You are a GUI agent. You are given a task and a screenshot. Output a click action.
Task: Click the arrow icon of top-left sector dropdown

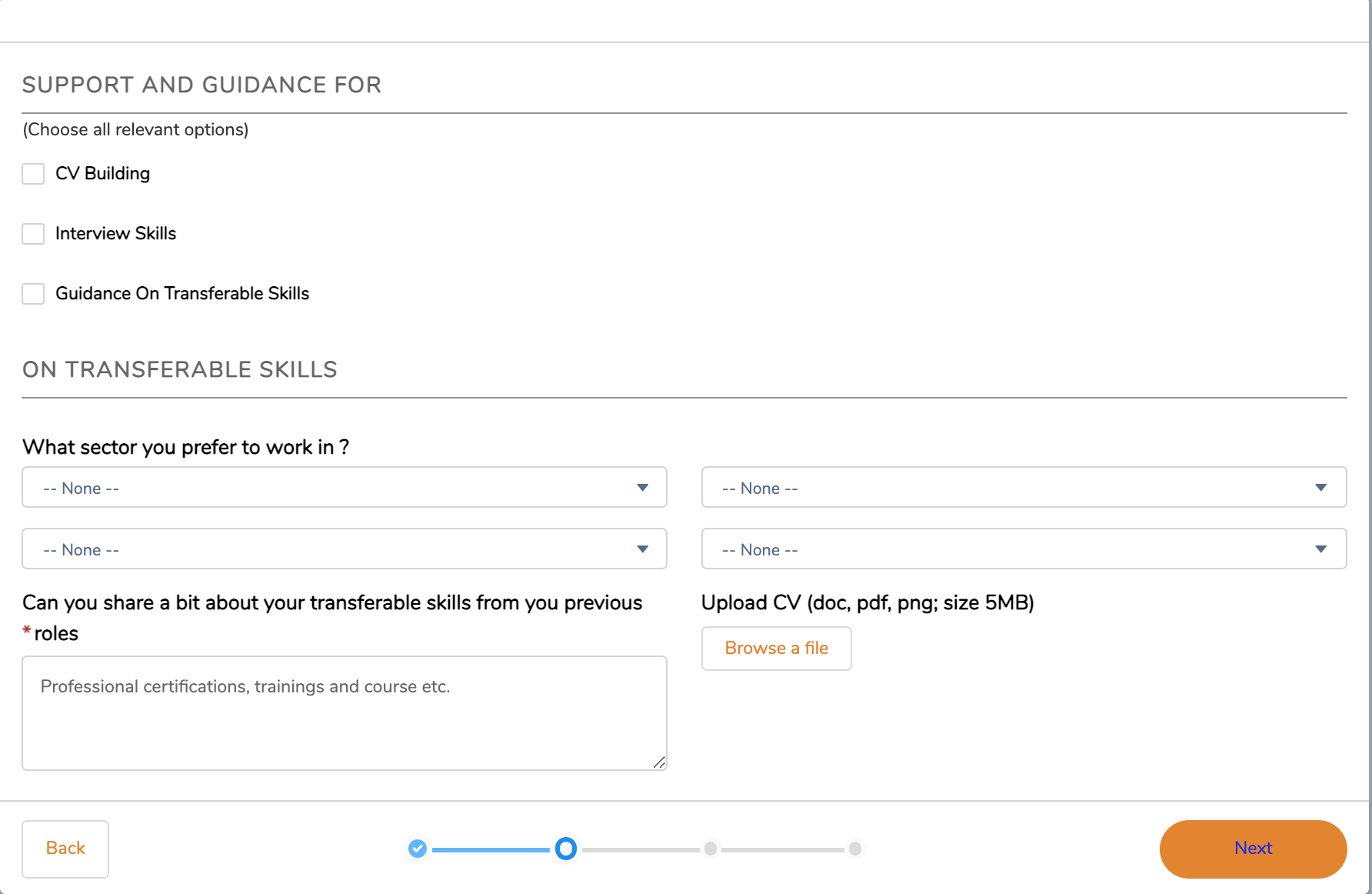(x=643, y=488)
